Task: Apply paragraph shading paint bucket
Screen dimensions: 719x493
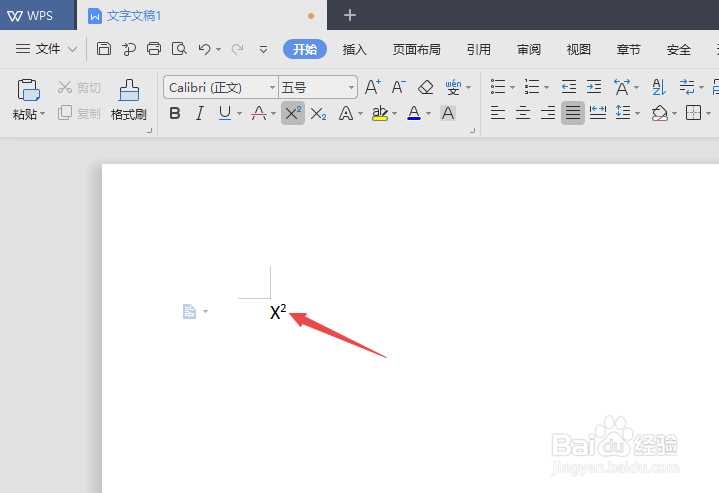Action: [x=659, y=113]
